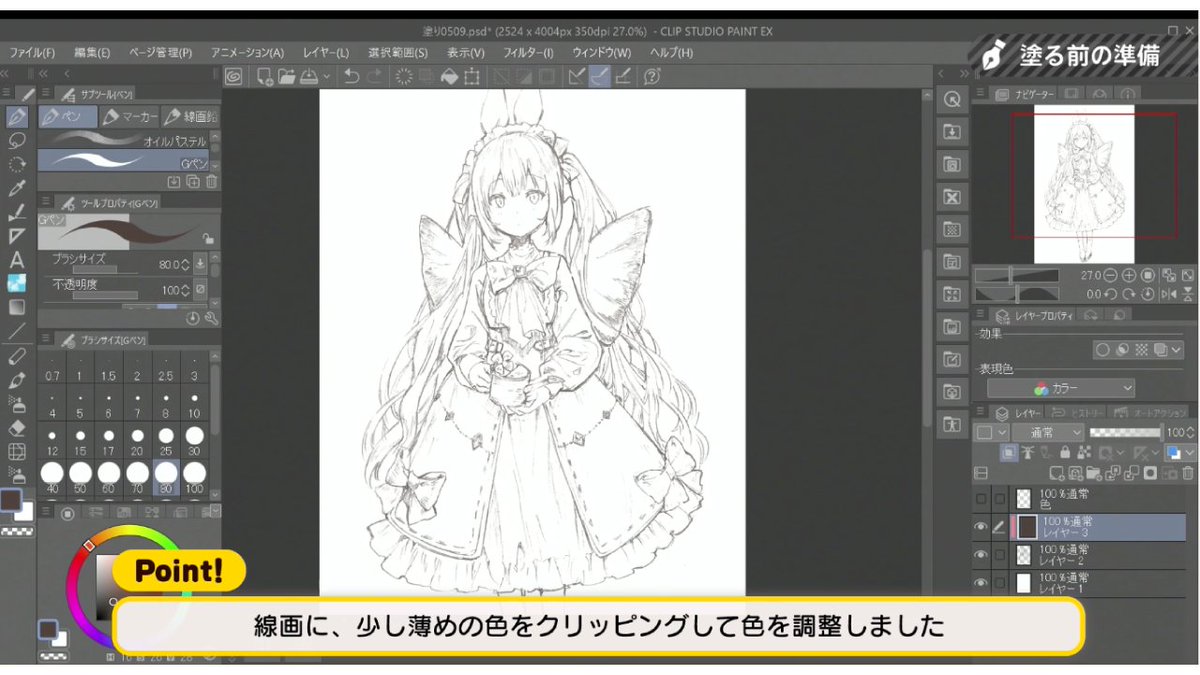Choose brush size 25 preset
The image size is (1200, 675).
[x=166, y=441]
